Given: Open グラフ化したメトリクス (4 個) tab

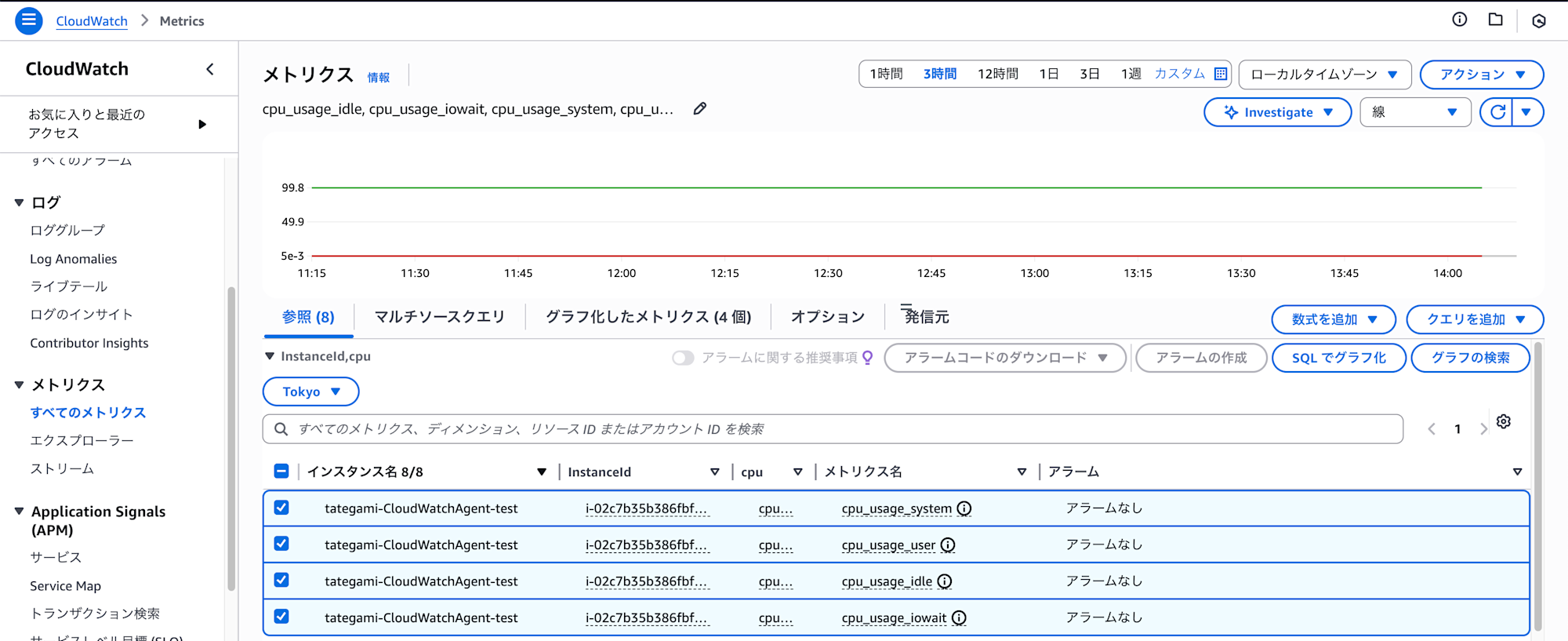Looking at the screenshot, I should point(648,317).
